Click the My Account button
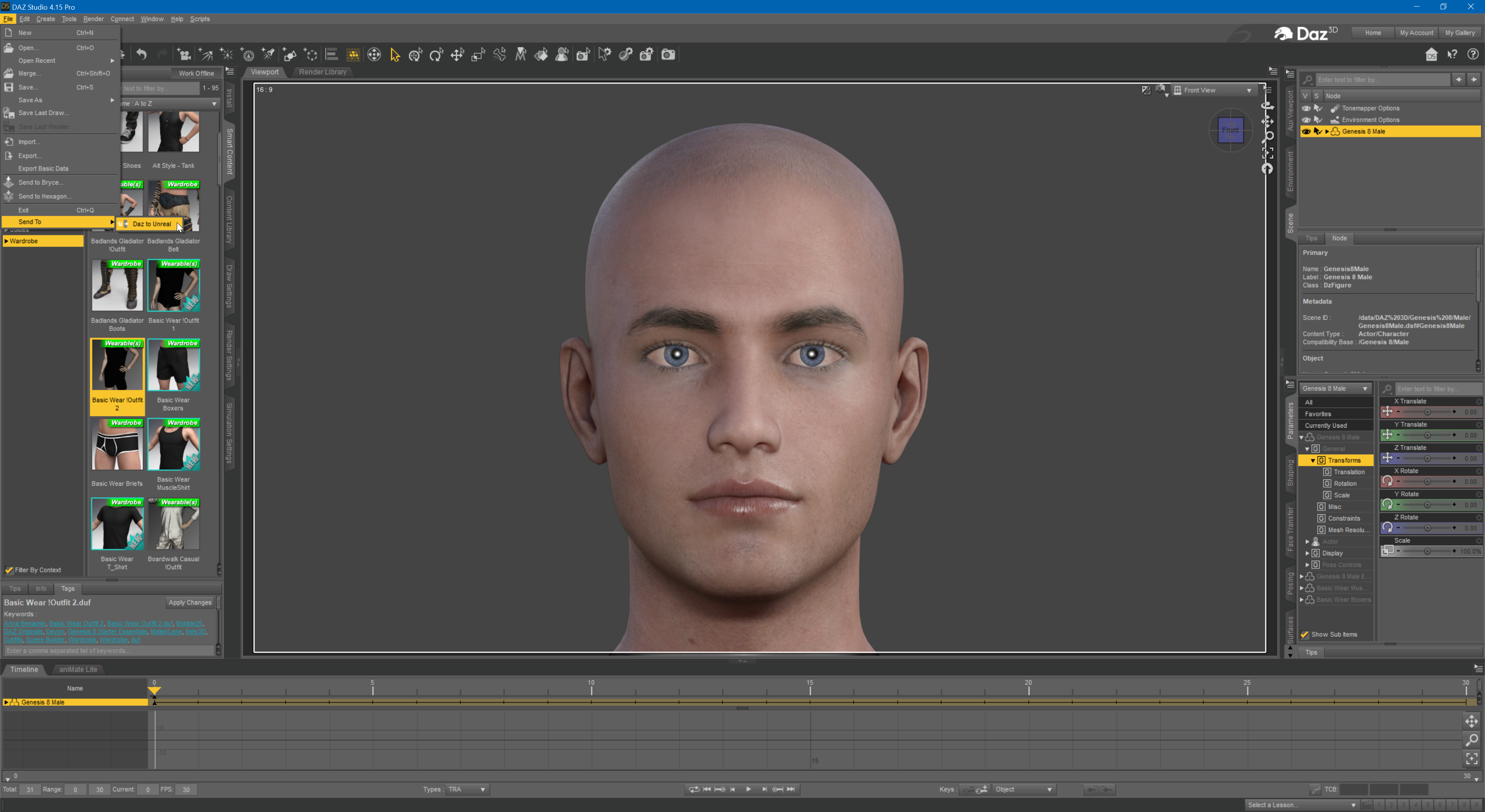Screen dimensions: 1485x812 click(1417, 33)
